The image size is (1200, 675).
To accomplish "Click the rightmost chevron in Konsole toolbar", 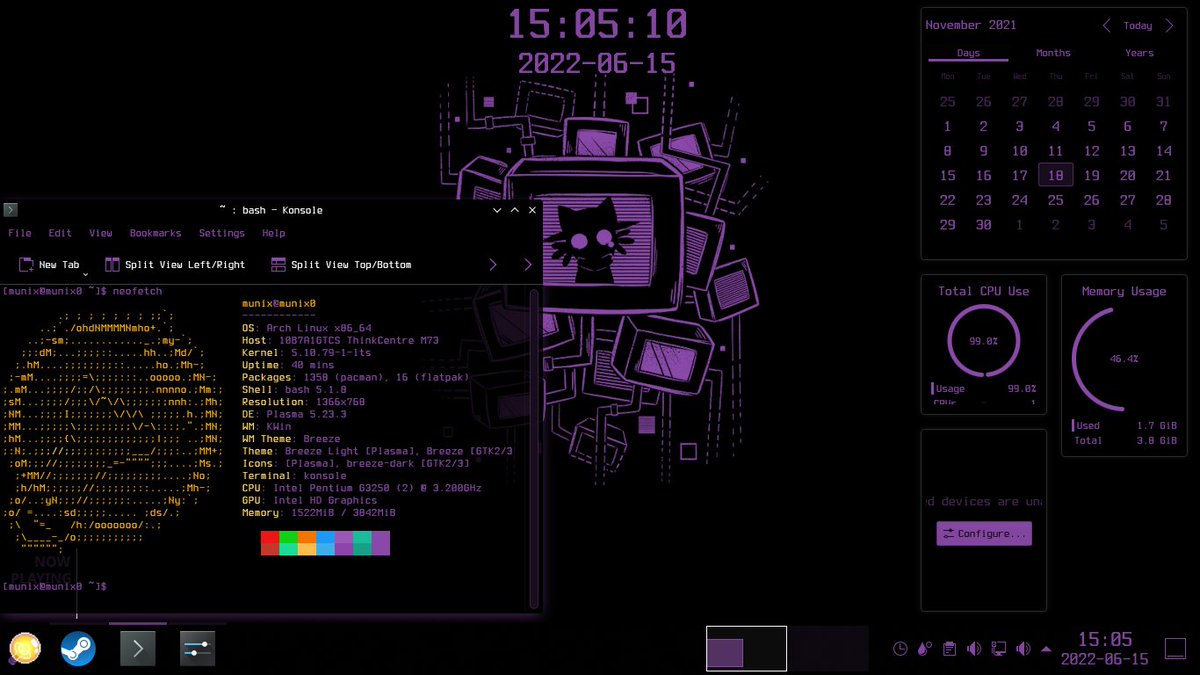I will click(528, 265).
